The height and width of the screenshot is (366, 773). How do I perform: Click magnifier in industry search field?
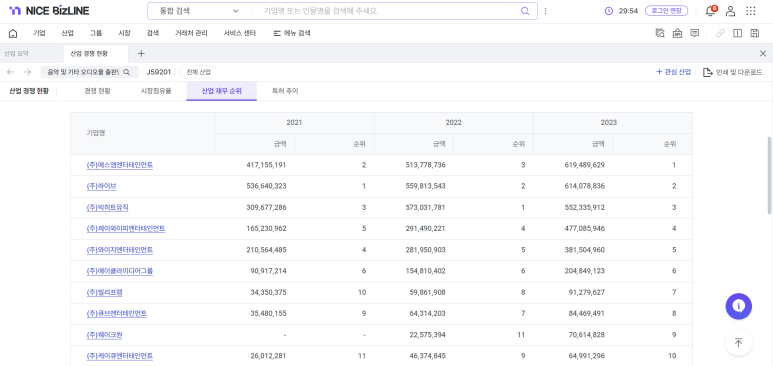pyautogui.click(x=127, y=72)
